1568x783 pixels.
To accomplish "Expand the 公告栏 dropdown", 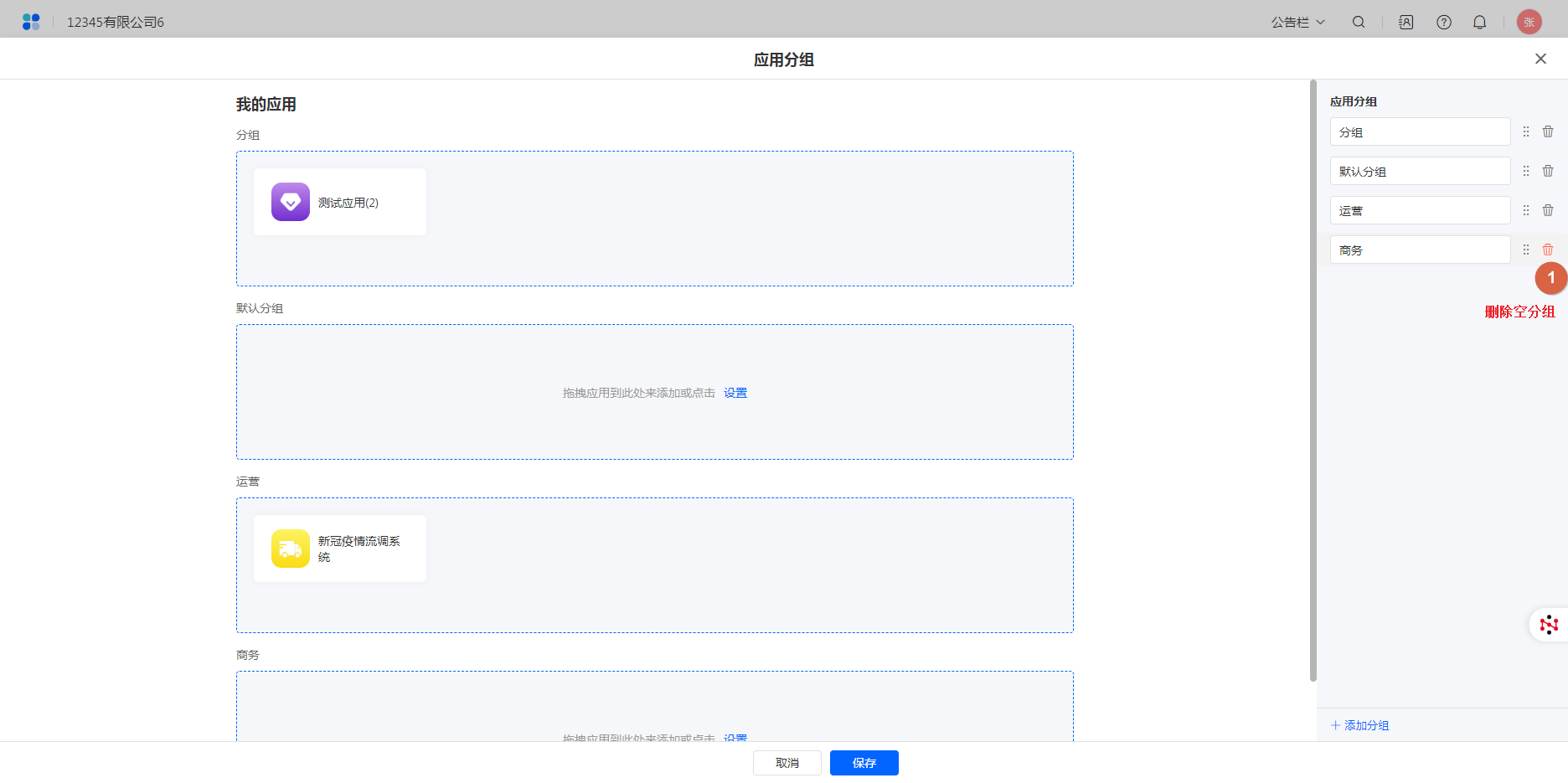I will (1297, 23).
